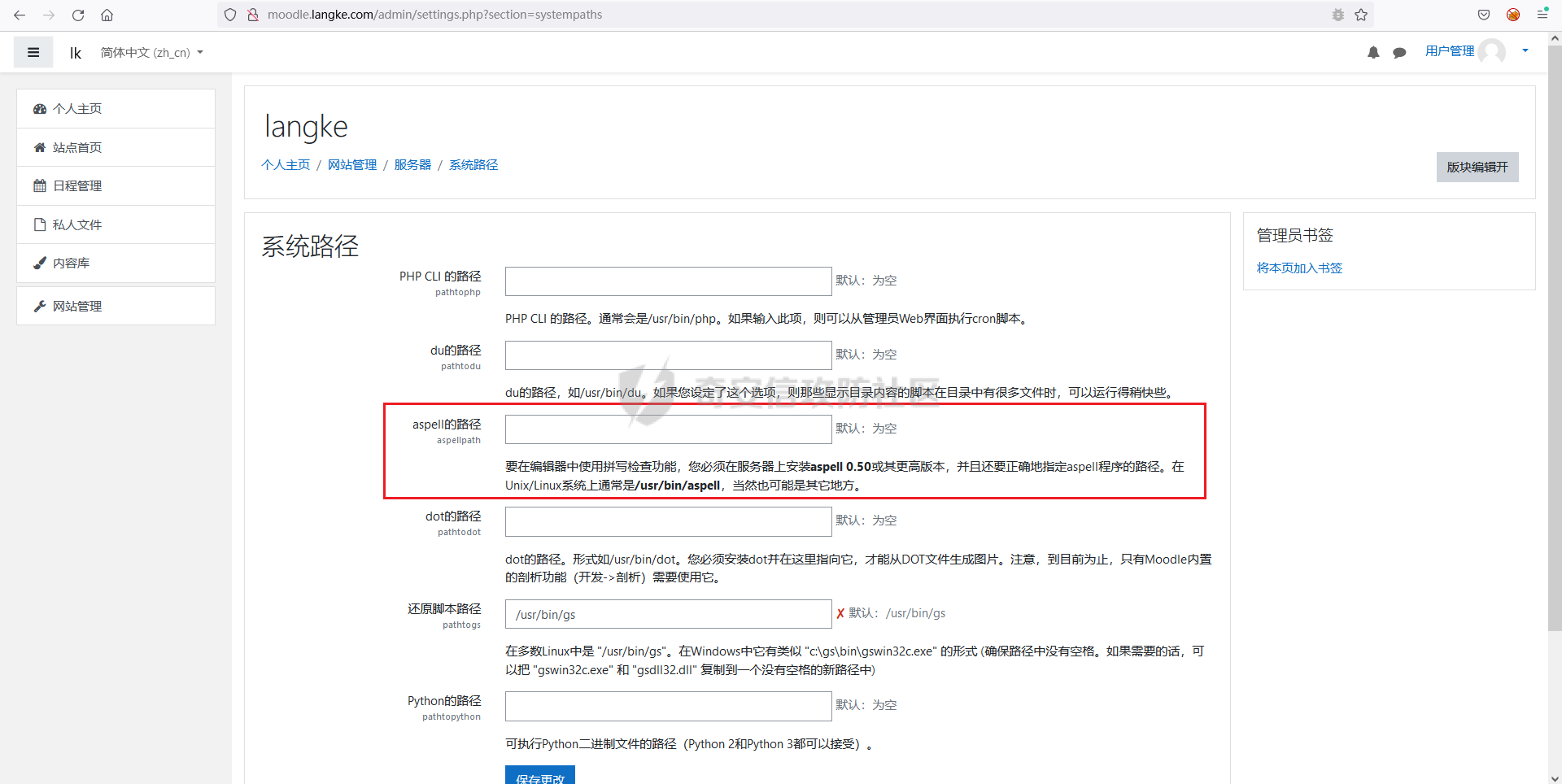1562x784 pixels.
Task: Expand the user menu dropdown arrow
Action: [1525, 51]
